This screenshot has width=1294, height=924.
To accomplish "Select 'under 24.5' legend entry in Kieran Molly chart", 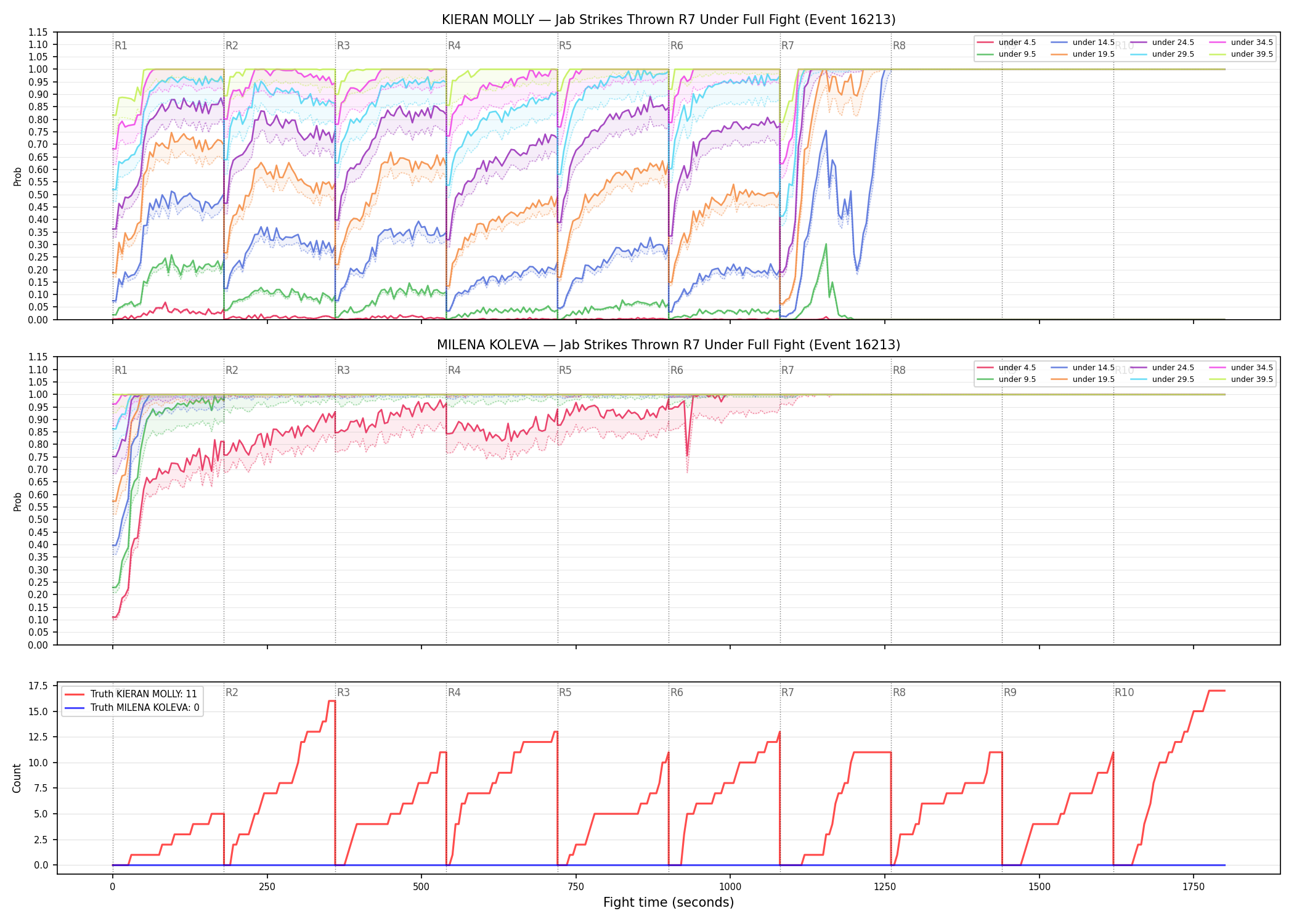I will pyautogui.click(x=1162, y=43).
